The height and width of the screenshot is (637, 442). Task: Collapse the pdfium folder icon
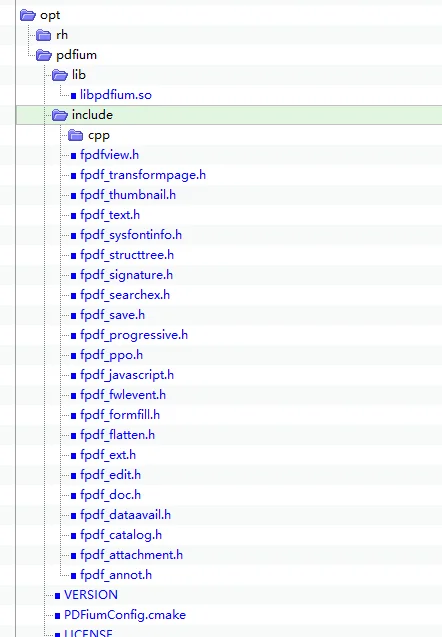click(x=43, y=55)
